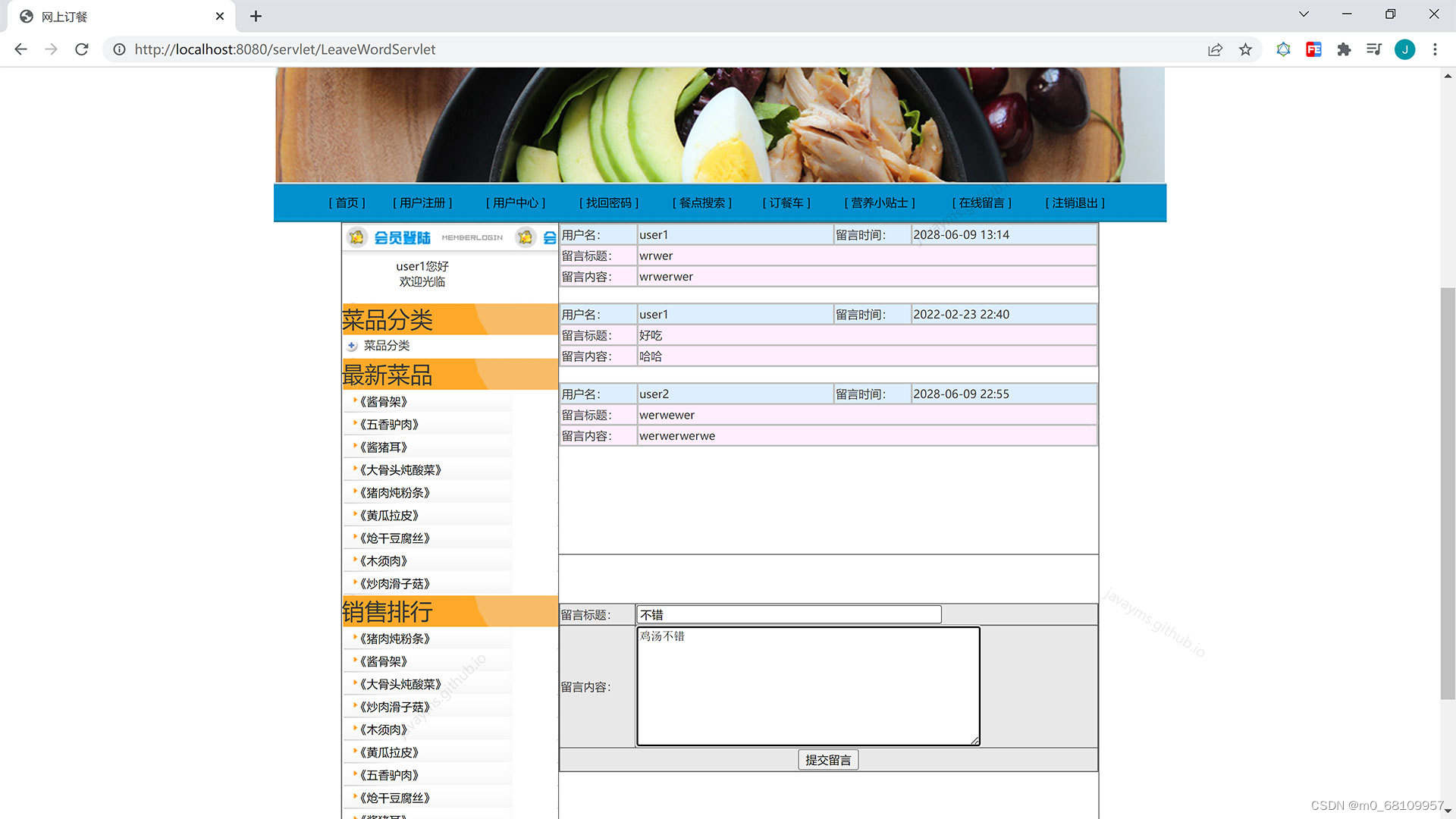Open 《木须肉》 under 最新菜品
The height and width of the screenshot is (819, 1456).
click(383, 561)
